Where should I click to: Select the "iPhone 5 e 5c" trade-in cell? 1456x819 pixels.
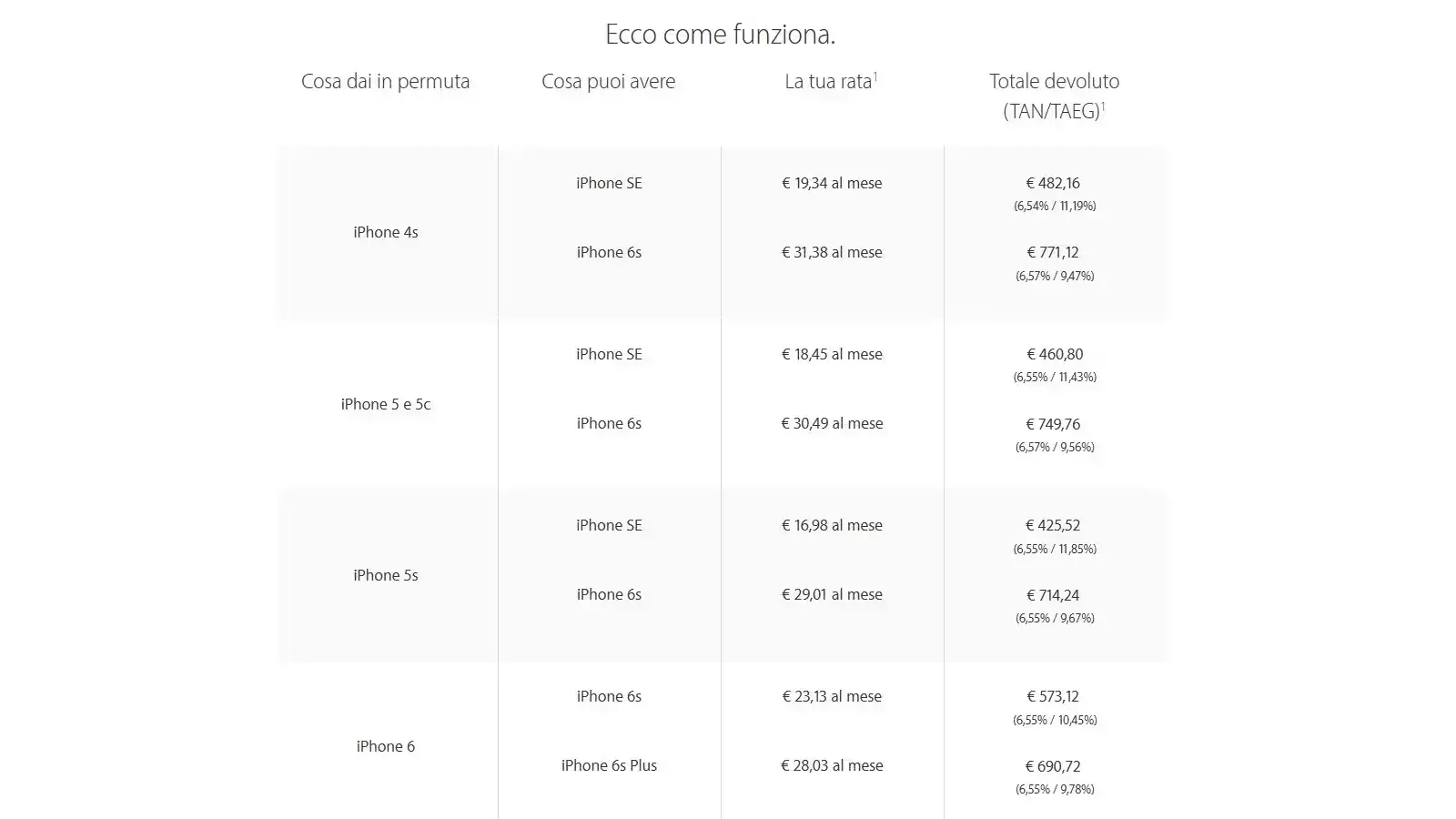click(x=386, y=404)
